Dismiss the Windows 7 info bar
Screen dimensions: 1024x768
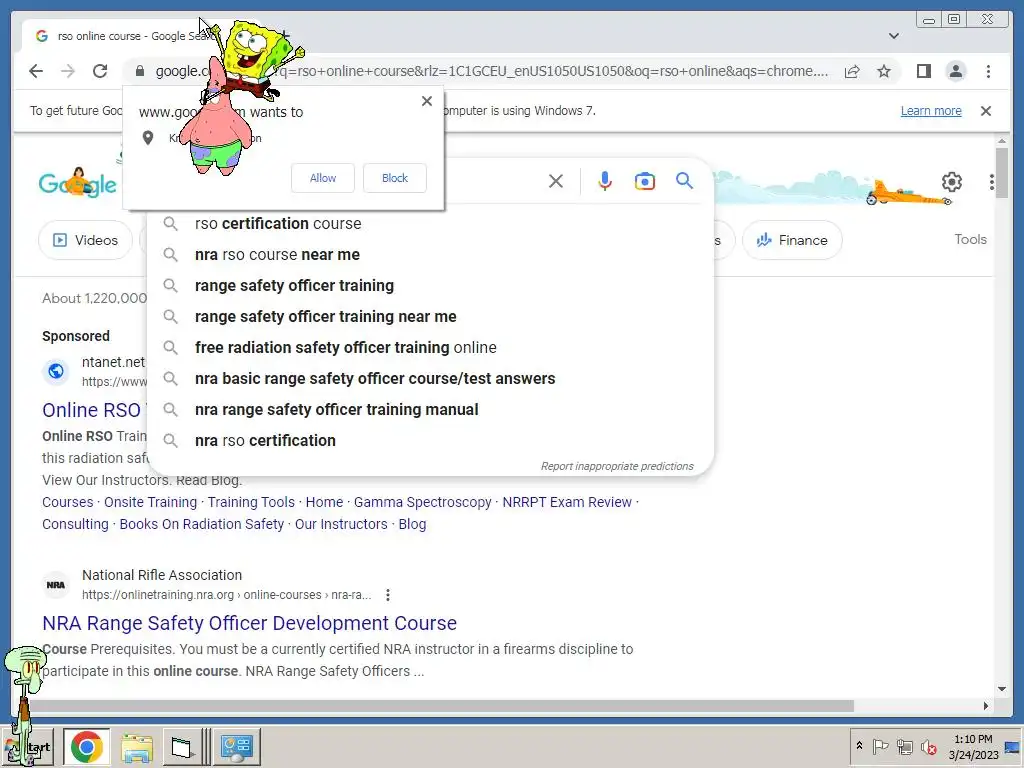985,111
